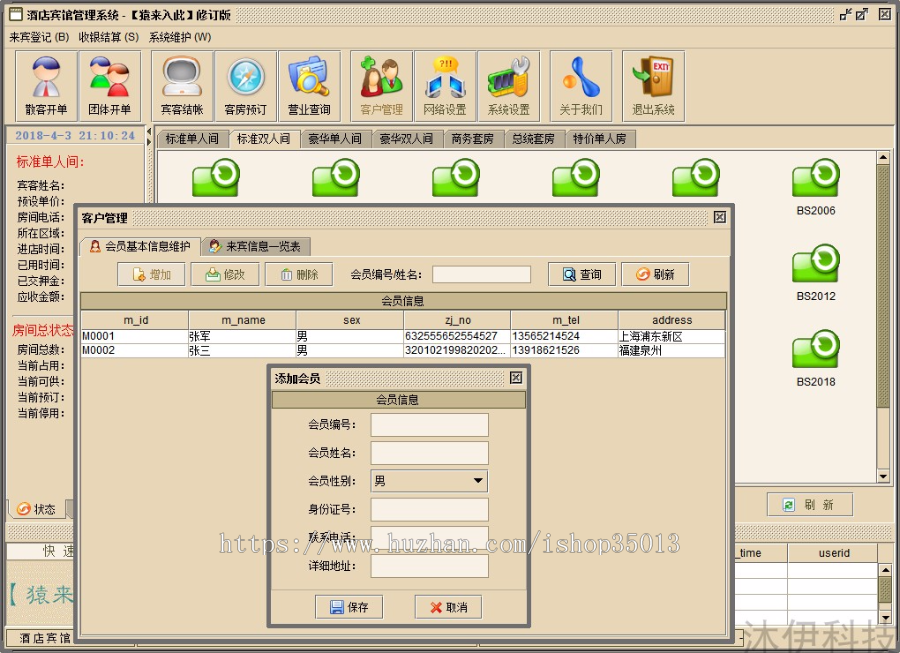Switch to the 标准双人间 room tab
900x653 pixels.
(265, 139)
